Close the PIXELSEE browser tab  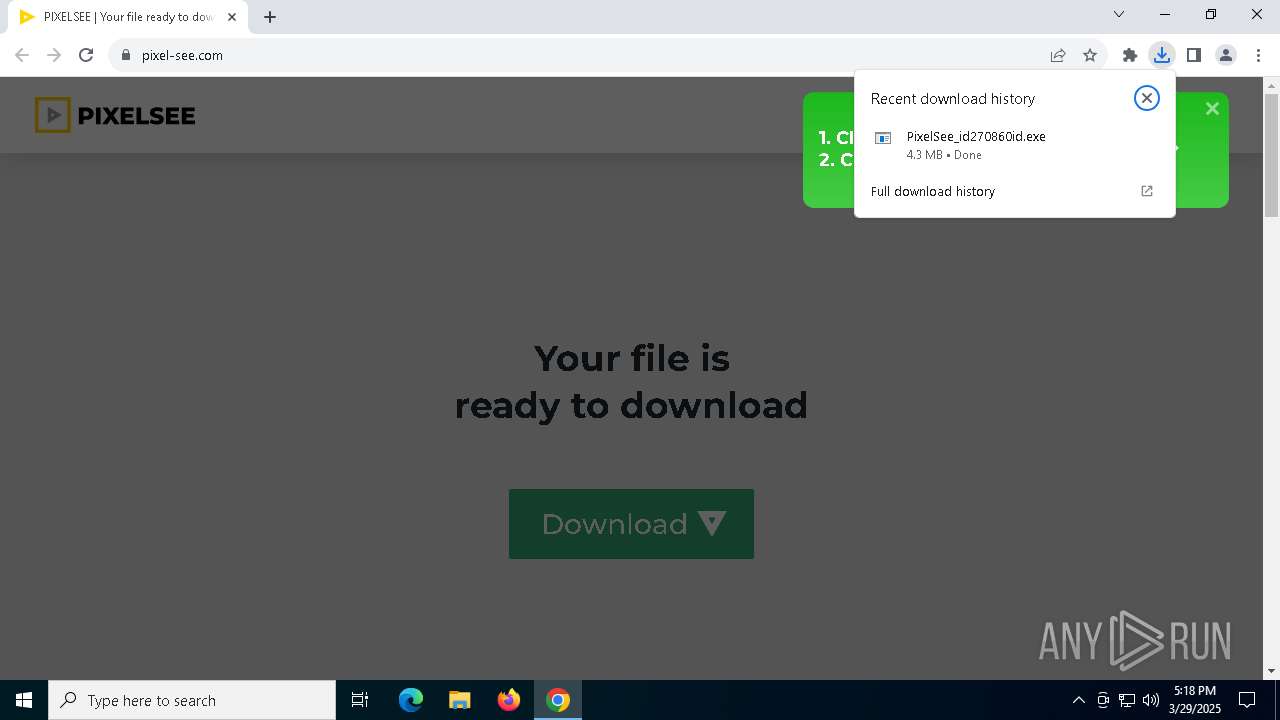232,17
